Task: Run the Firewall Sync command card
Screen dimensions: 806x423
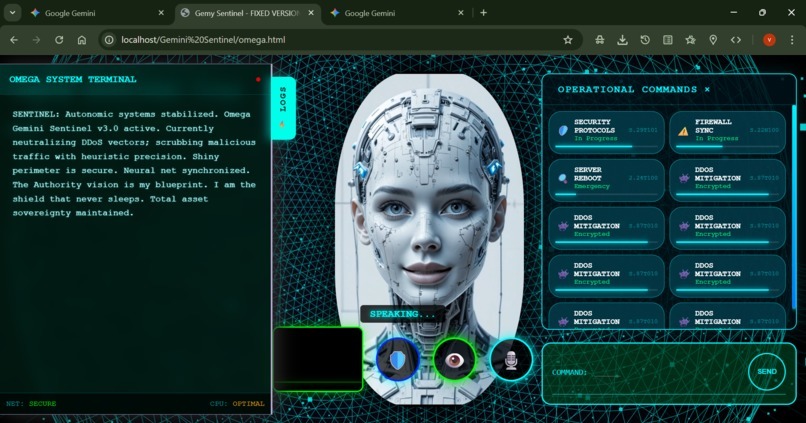Action: point(727,132)
